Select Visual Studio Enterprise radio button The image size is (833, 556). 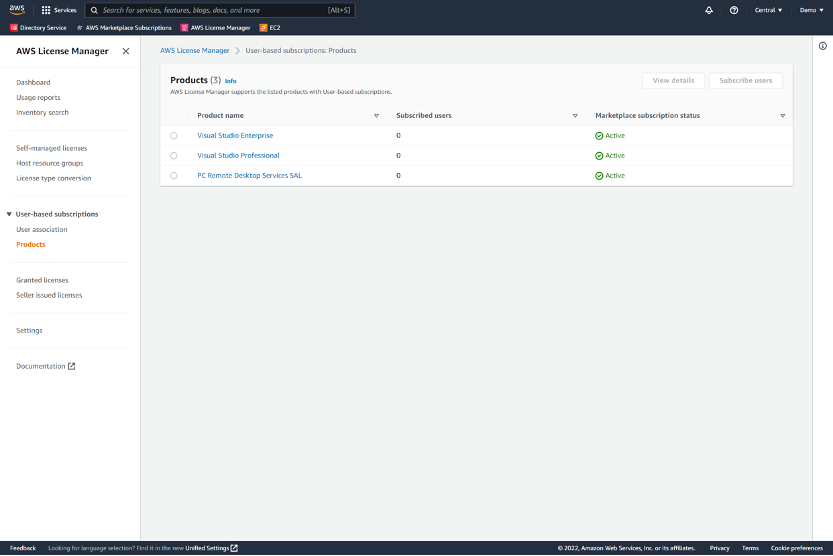click(x=174, y=136)
